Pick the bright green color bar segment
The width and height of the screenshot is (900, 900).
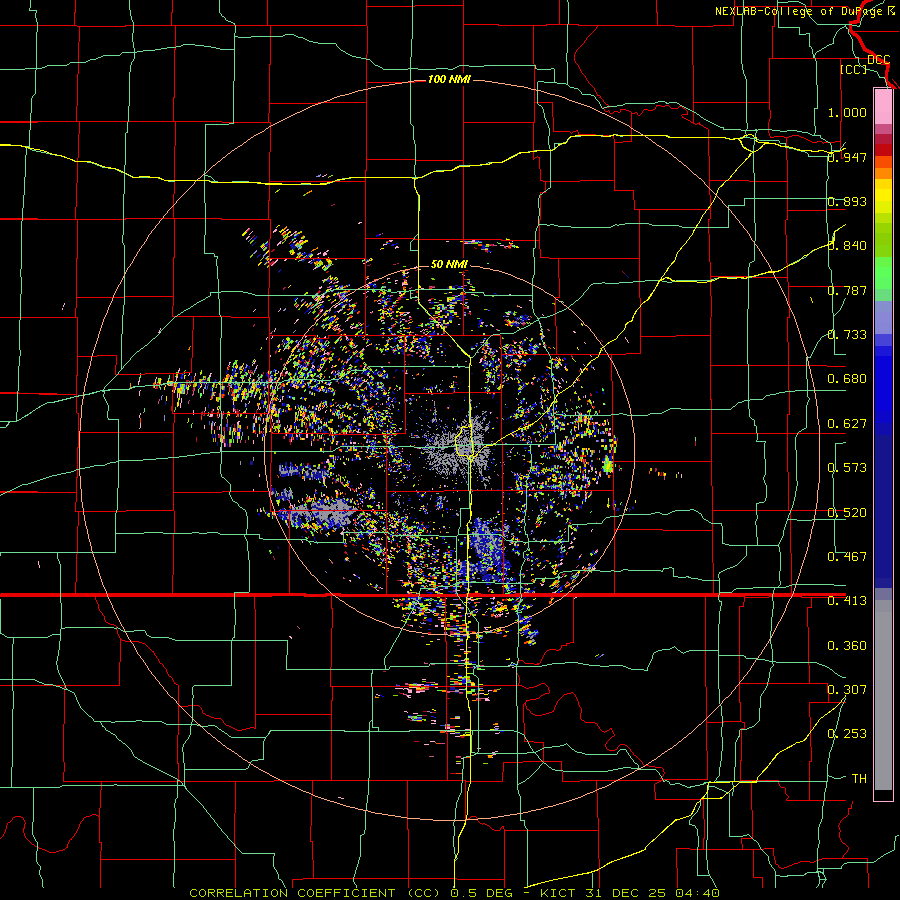(883, 273)
